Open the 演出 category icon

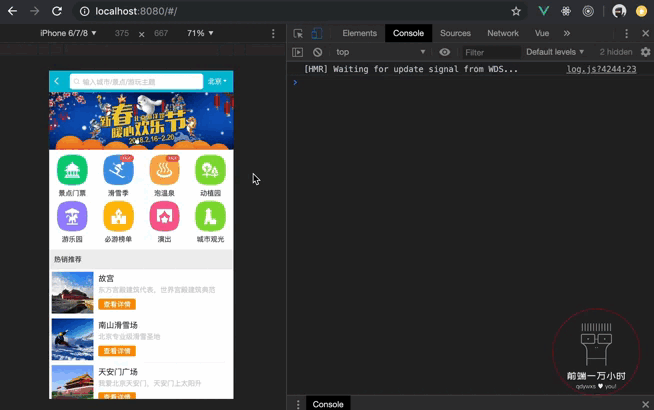pos(164,216)
